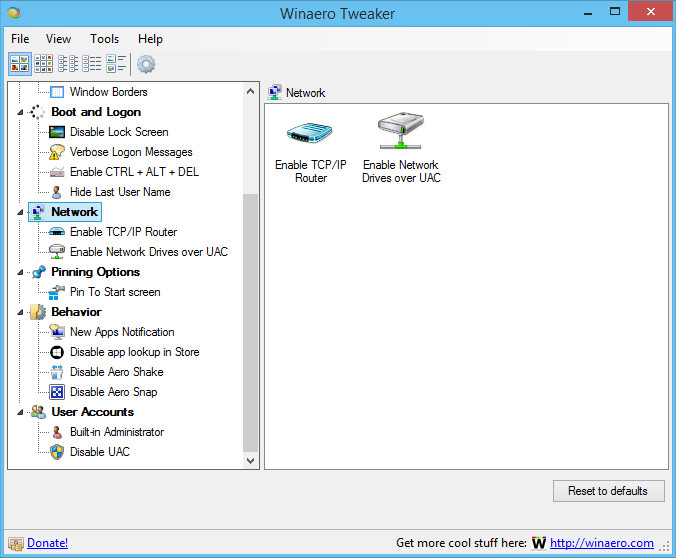
Task: Click the Built-in Administrator icon
Action: tap(57, 432)
